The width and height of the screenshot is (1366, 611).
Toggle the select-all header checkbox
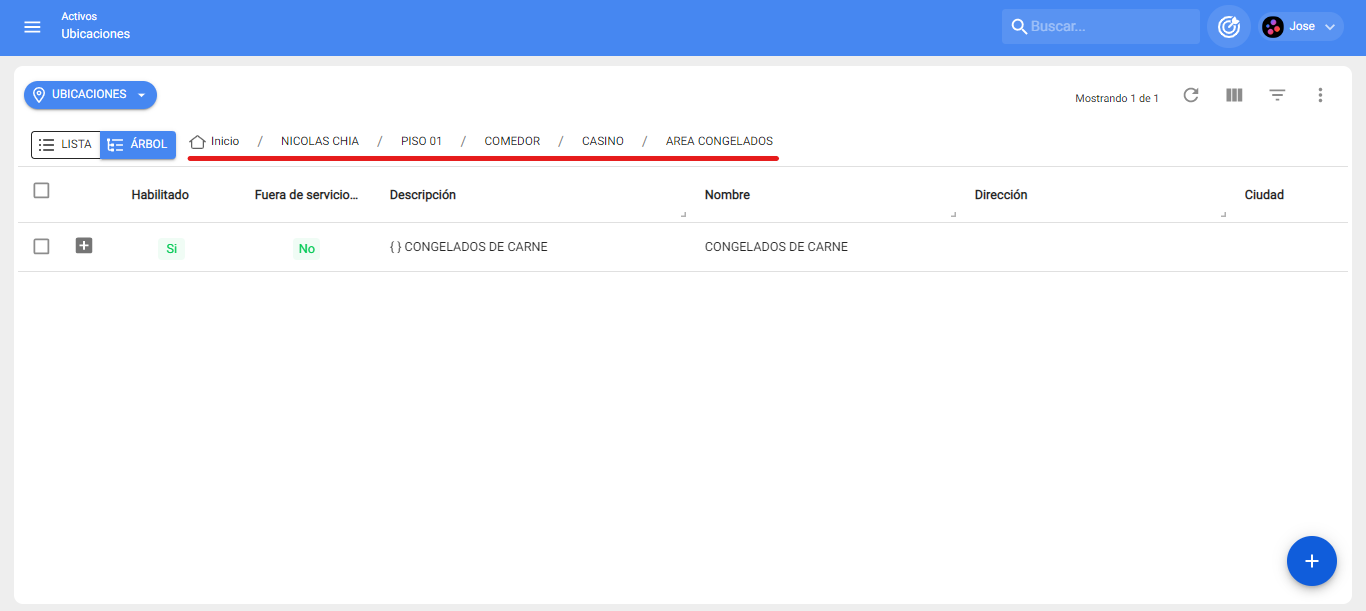(41, 190)
